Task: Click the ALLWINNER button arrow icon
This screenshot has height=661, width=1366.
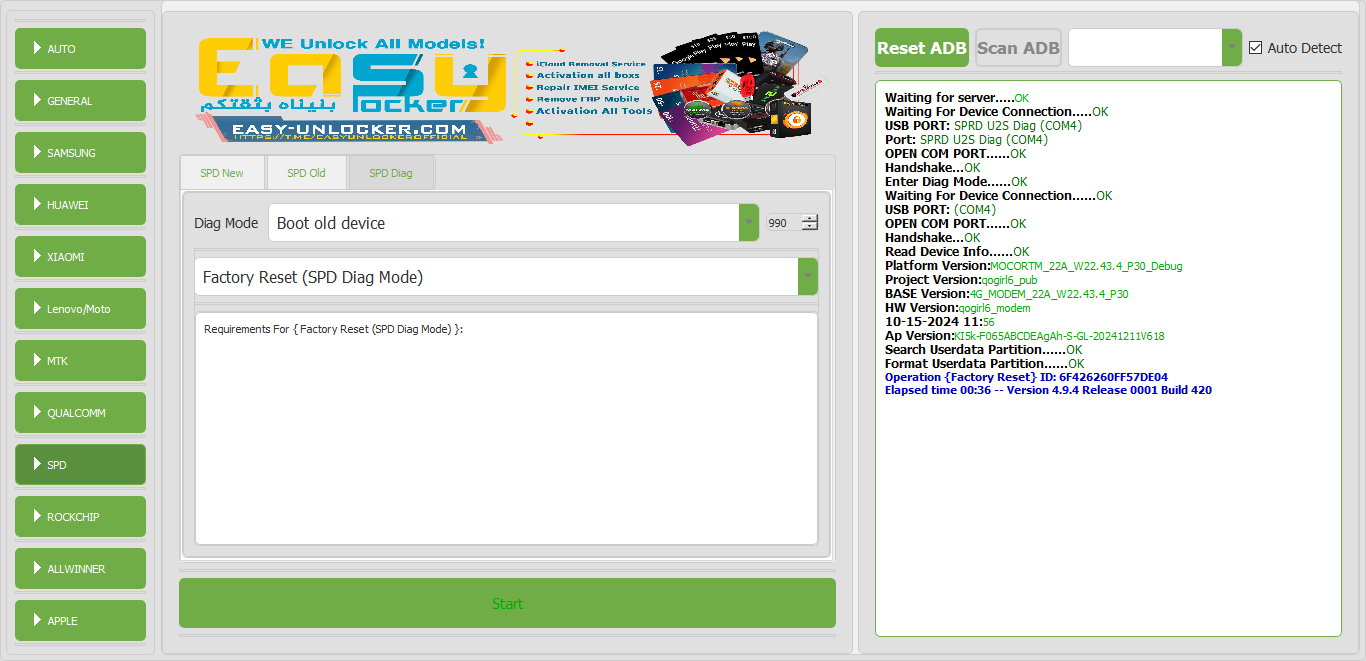Action: click(37, 568)
